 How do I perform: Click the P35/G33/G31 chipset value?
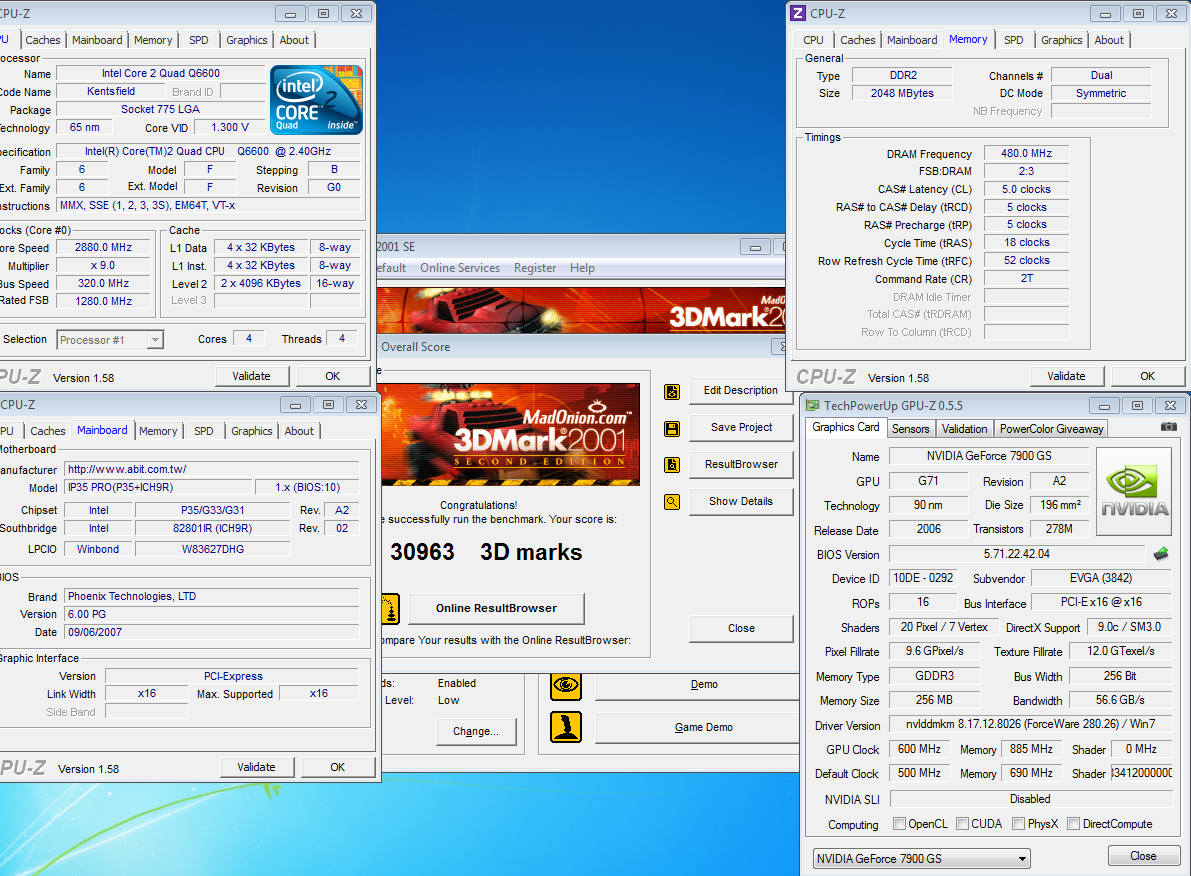212,511
